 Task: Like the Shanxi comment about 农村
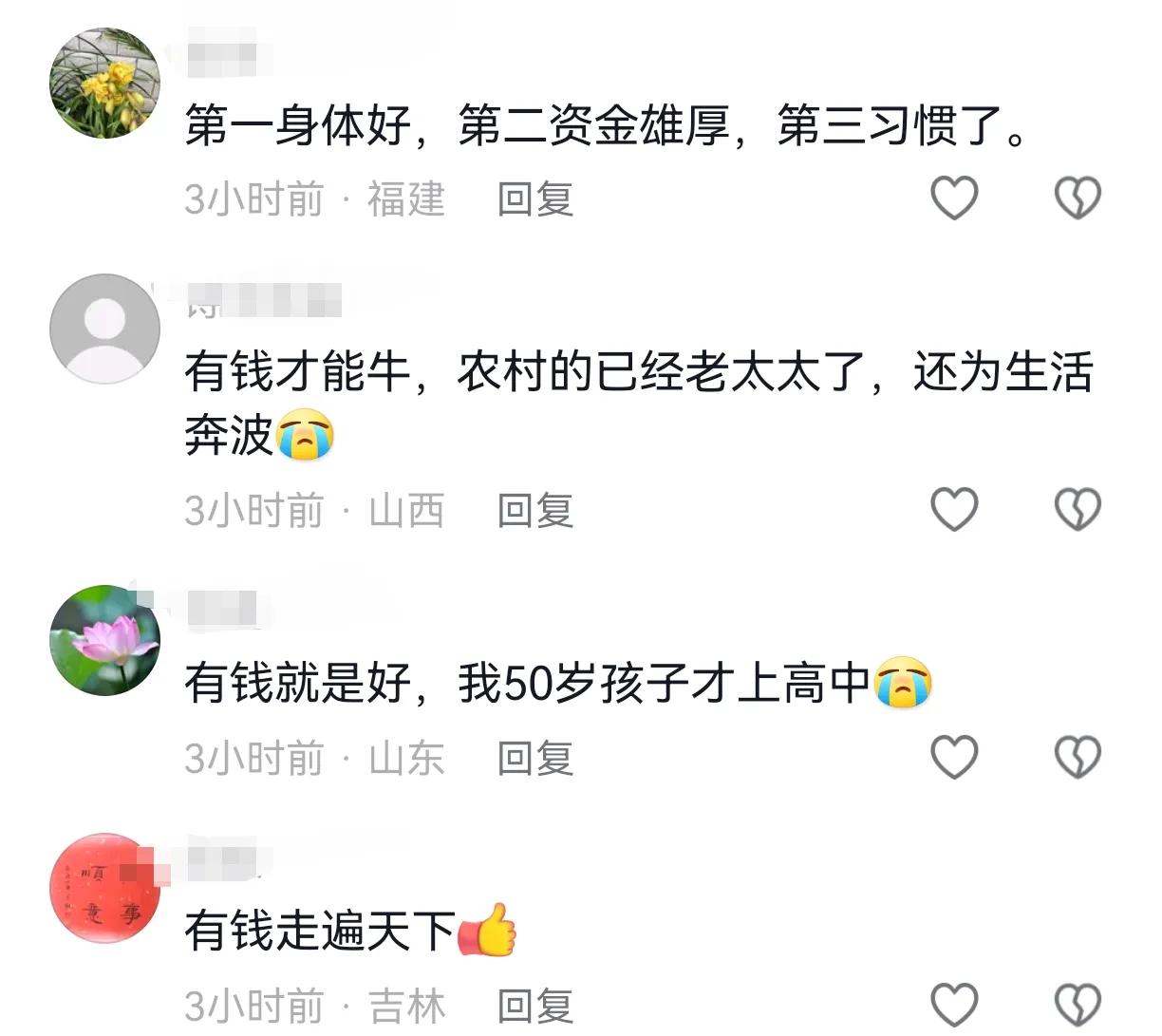tap(954, 510)
